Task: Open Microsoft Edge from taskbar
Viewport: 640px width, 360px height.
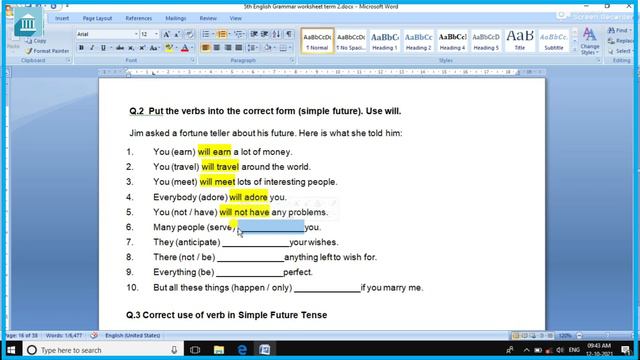Action: point(242,350)
